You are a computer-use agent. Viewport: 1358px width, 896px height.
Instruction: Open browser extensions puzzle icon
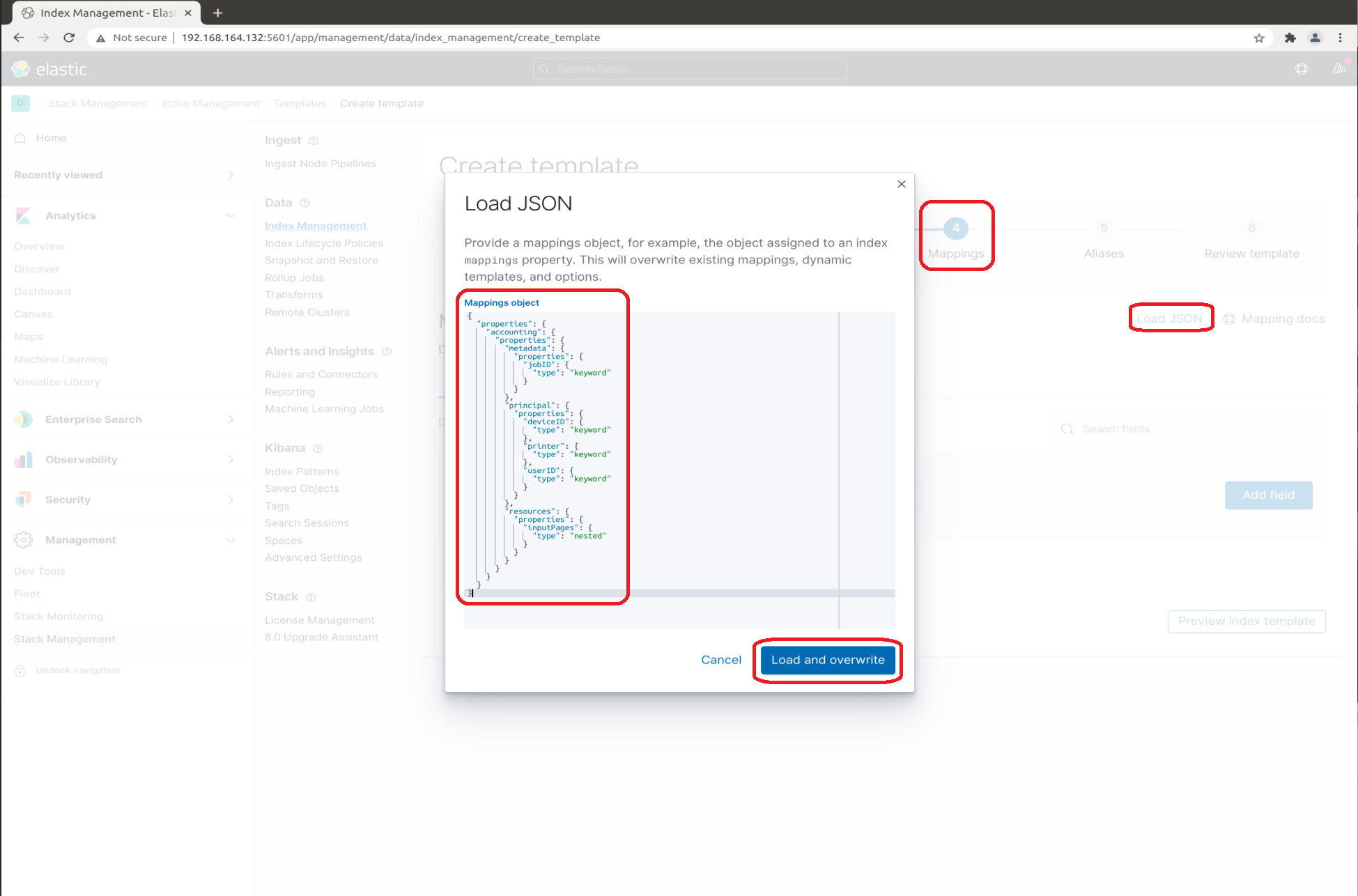click(1290, 38)
